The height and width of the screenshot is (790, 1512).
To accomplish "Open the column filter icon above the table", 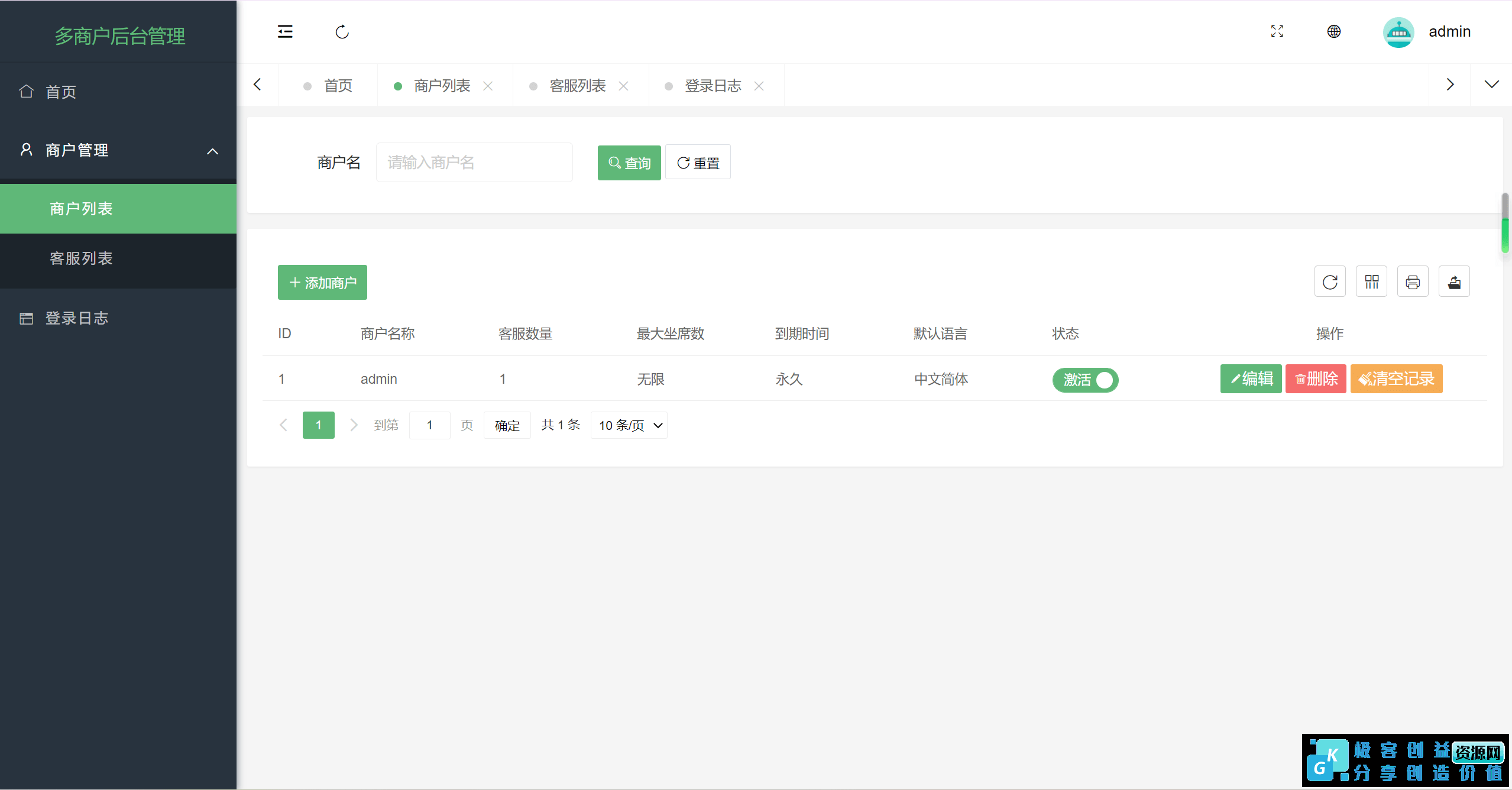I will coord(1371,281).
